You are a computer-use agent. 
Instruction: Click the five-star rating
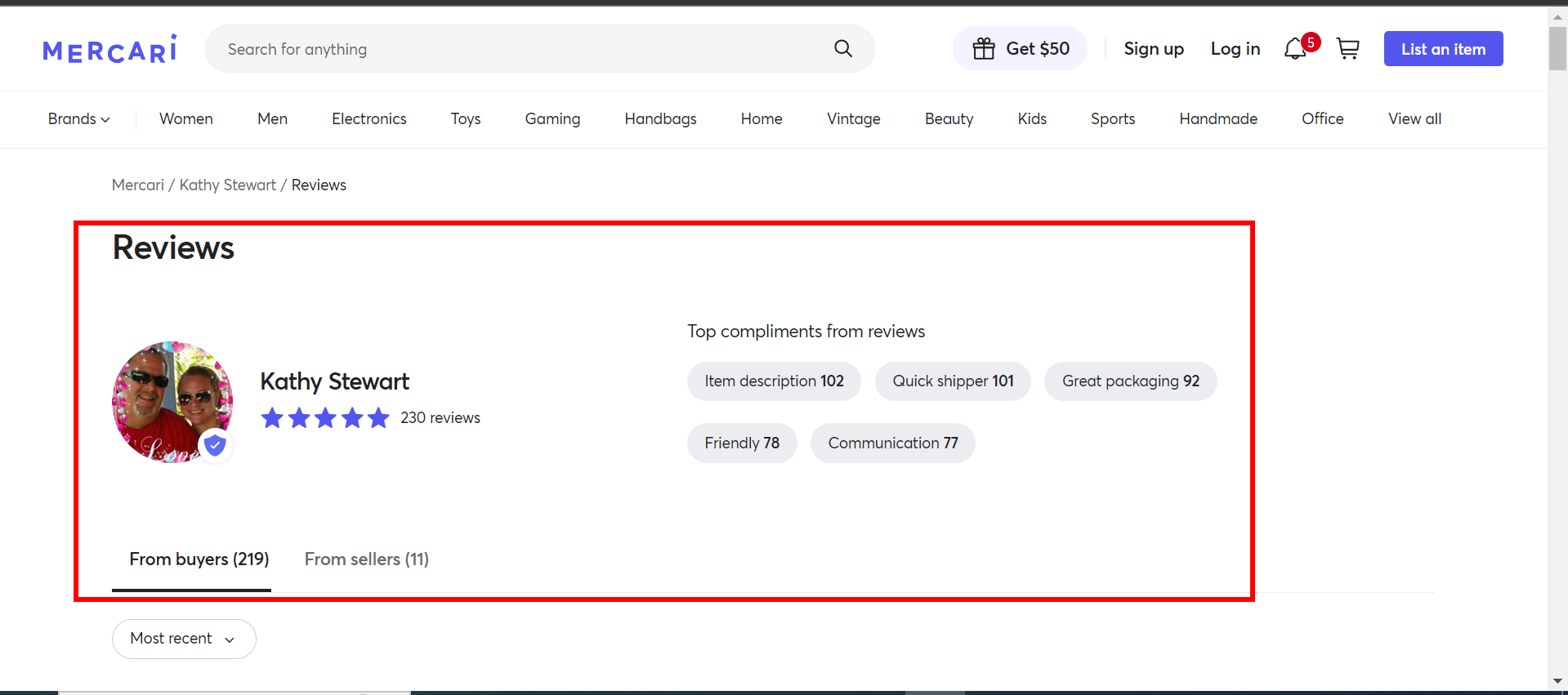(x=325, y=418)
